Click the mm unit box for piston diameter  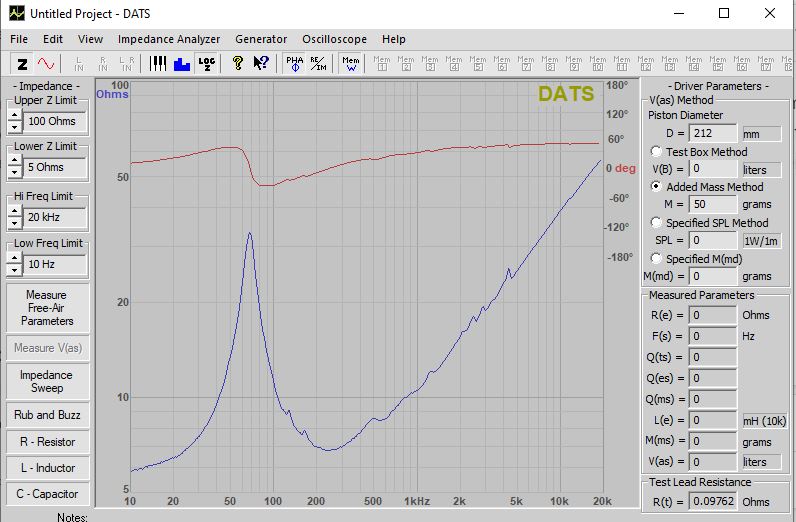[761, 134]
